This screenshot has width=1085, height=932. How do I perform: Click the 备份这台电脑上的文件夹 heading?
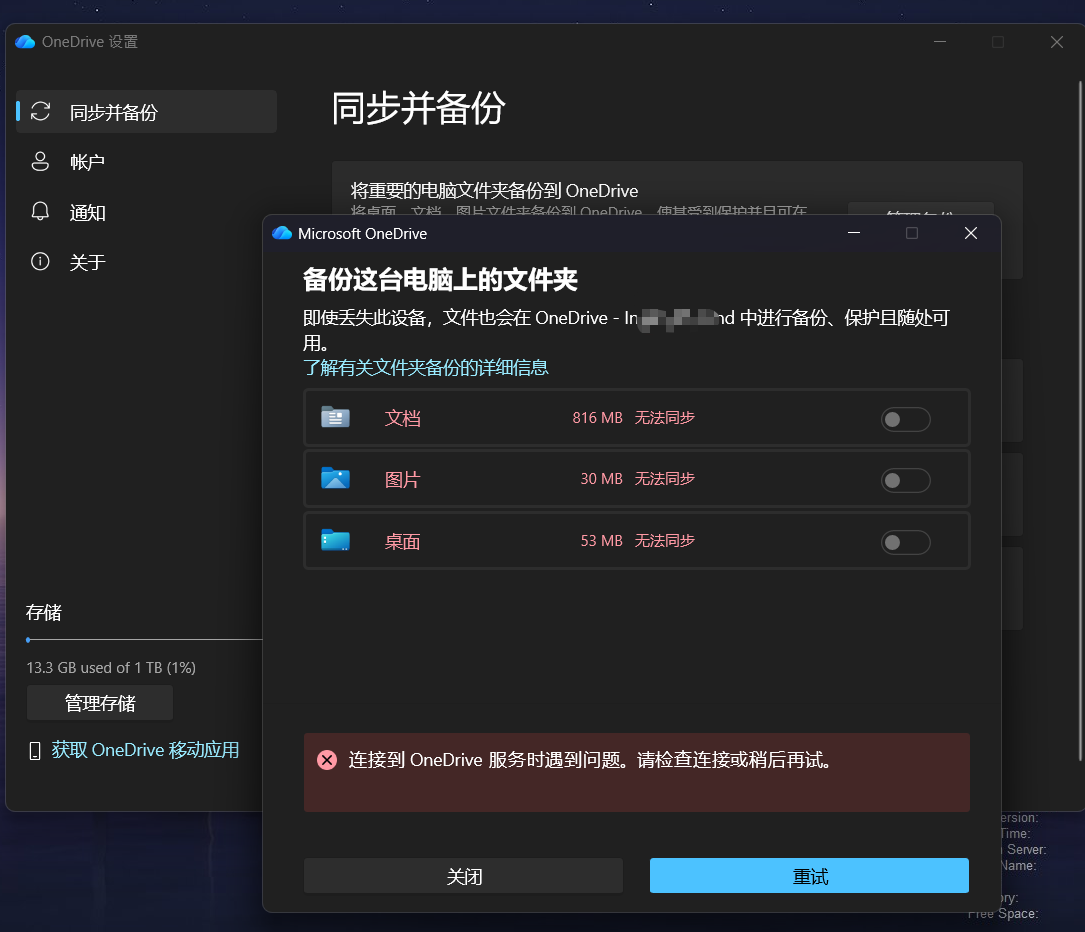pyautogui.click(x=440, y=280)
